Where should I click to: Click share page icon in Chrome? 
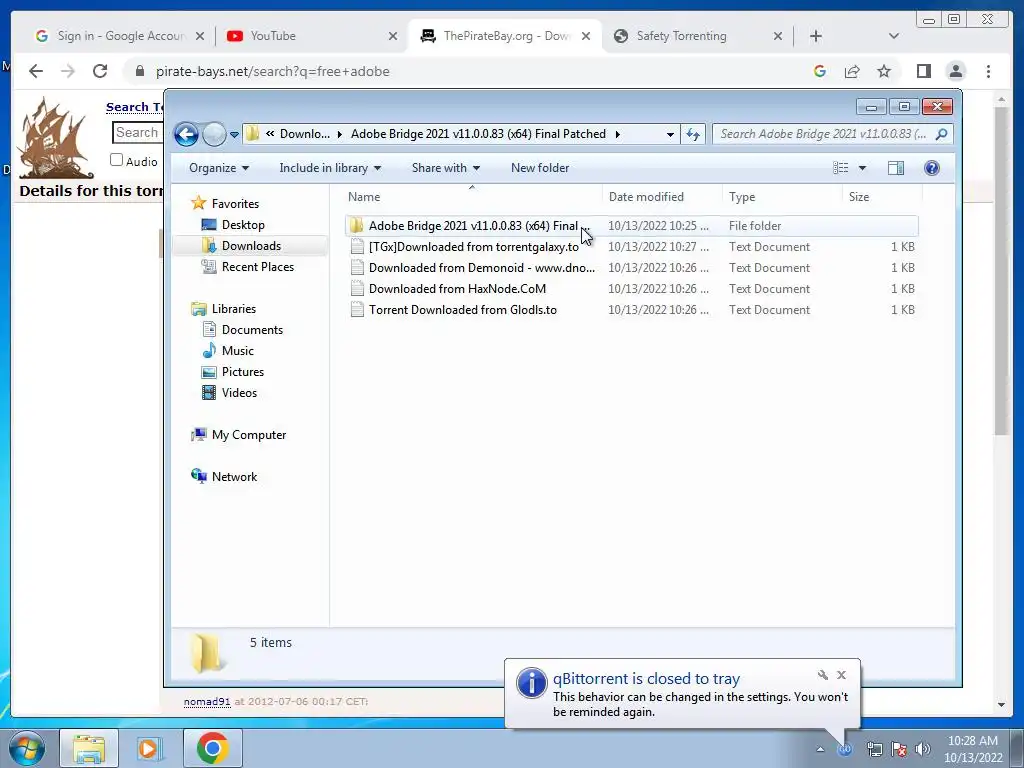pyautogui.click(x=852, y=71)
